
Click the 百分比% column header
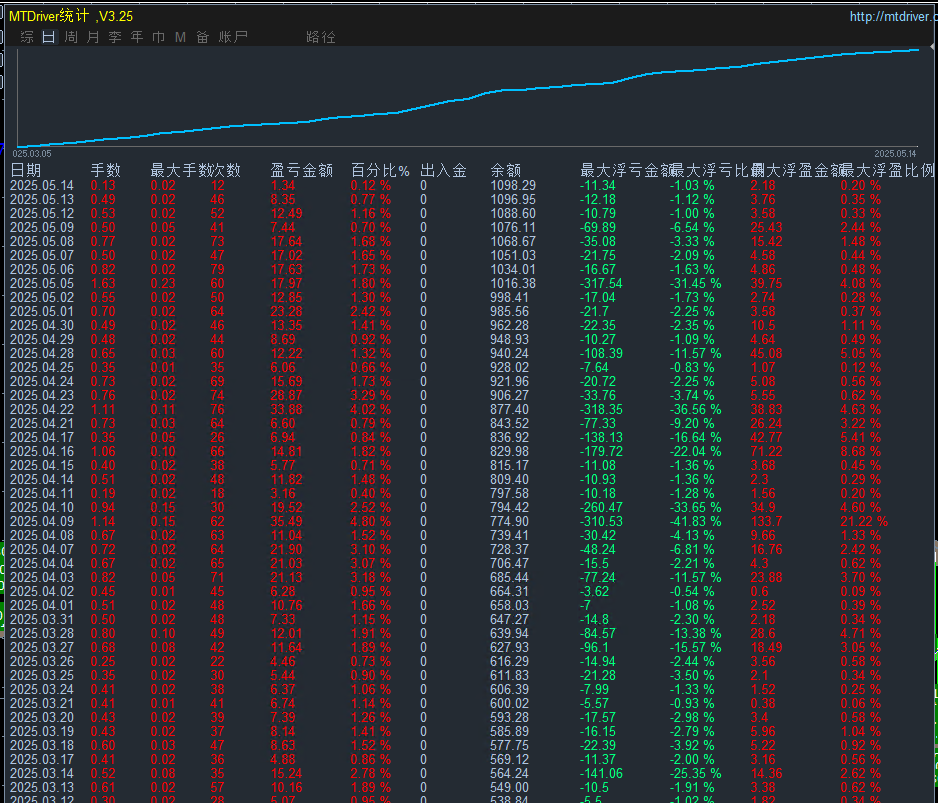(380, 171)
